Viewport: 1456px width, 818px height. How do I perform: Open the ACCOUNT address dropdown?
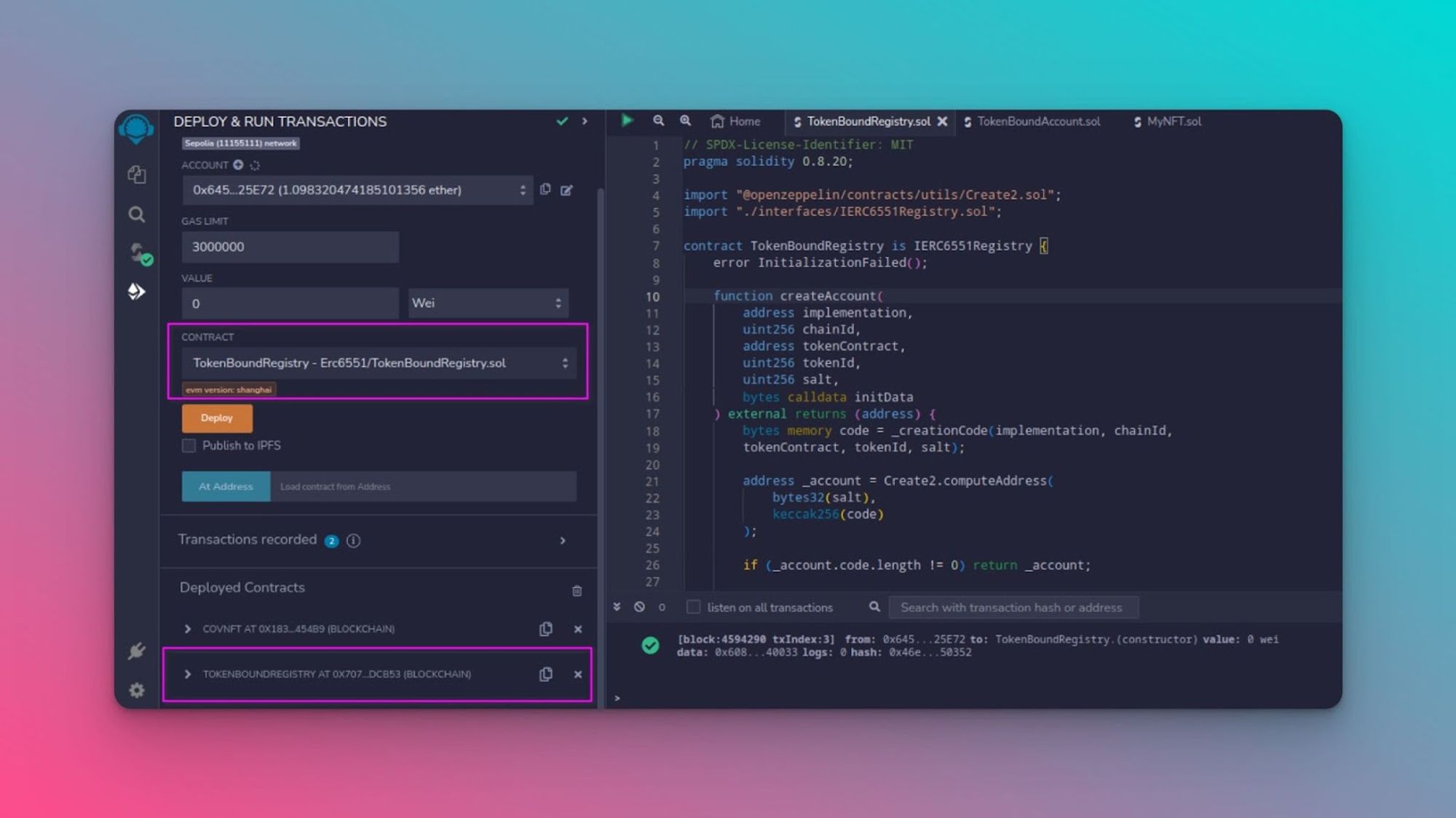(x=357, y=190)
